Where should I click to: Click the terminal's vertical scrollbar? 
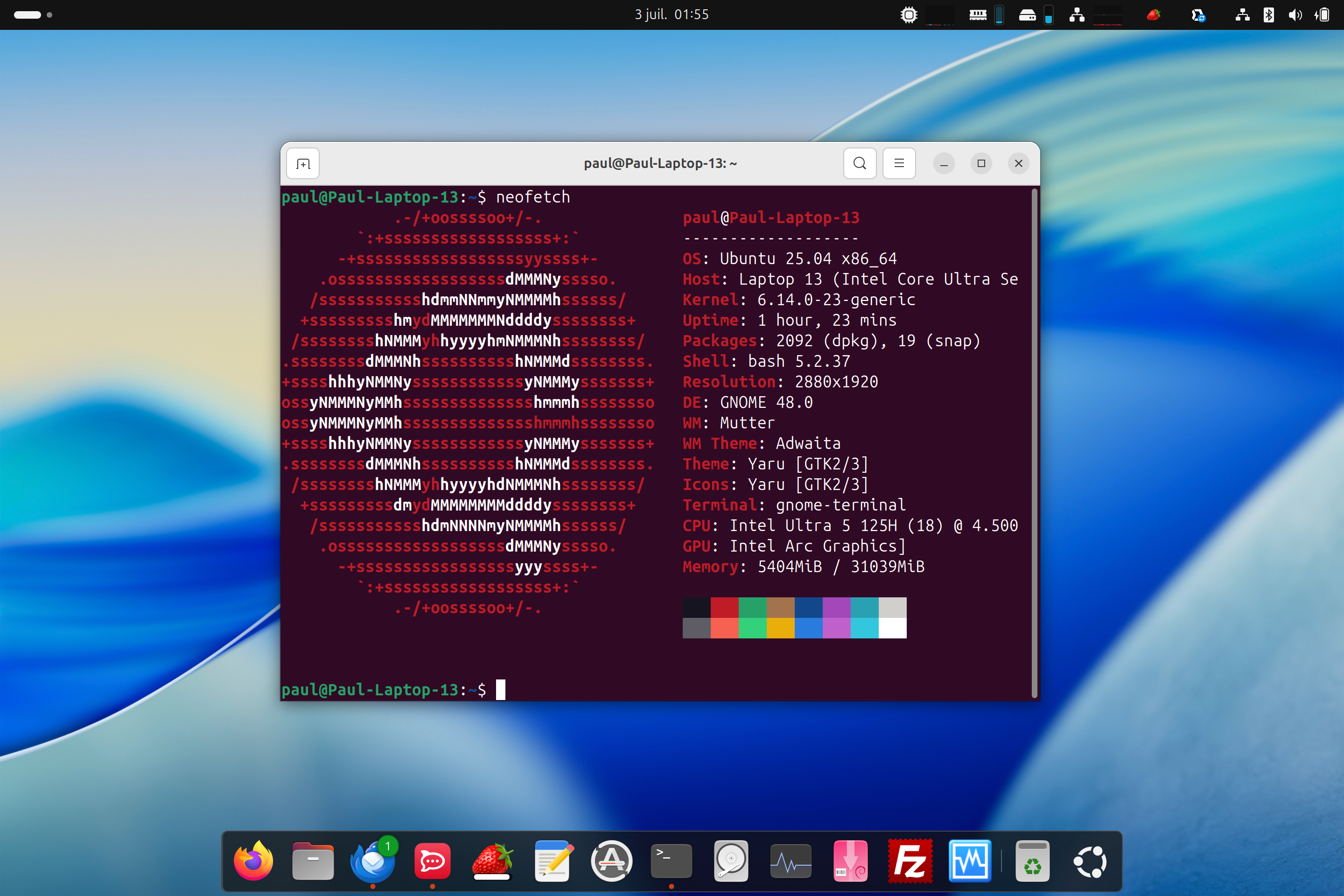1034,443
